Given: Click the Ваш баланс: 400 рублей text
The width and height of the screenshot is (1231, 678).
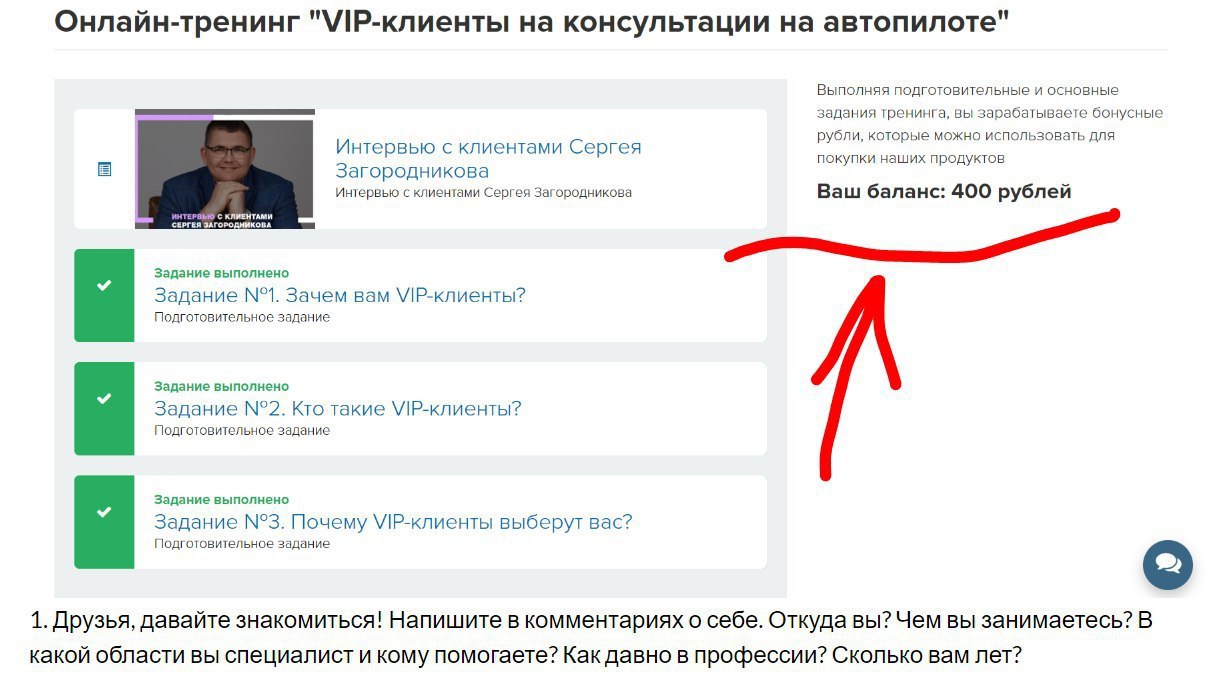Looking at the screenshot, I should [944, 191].
